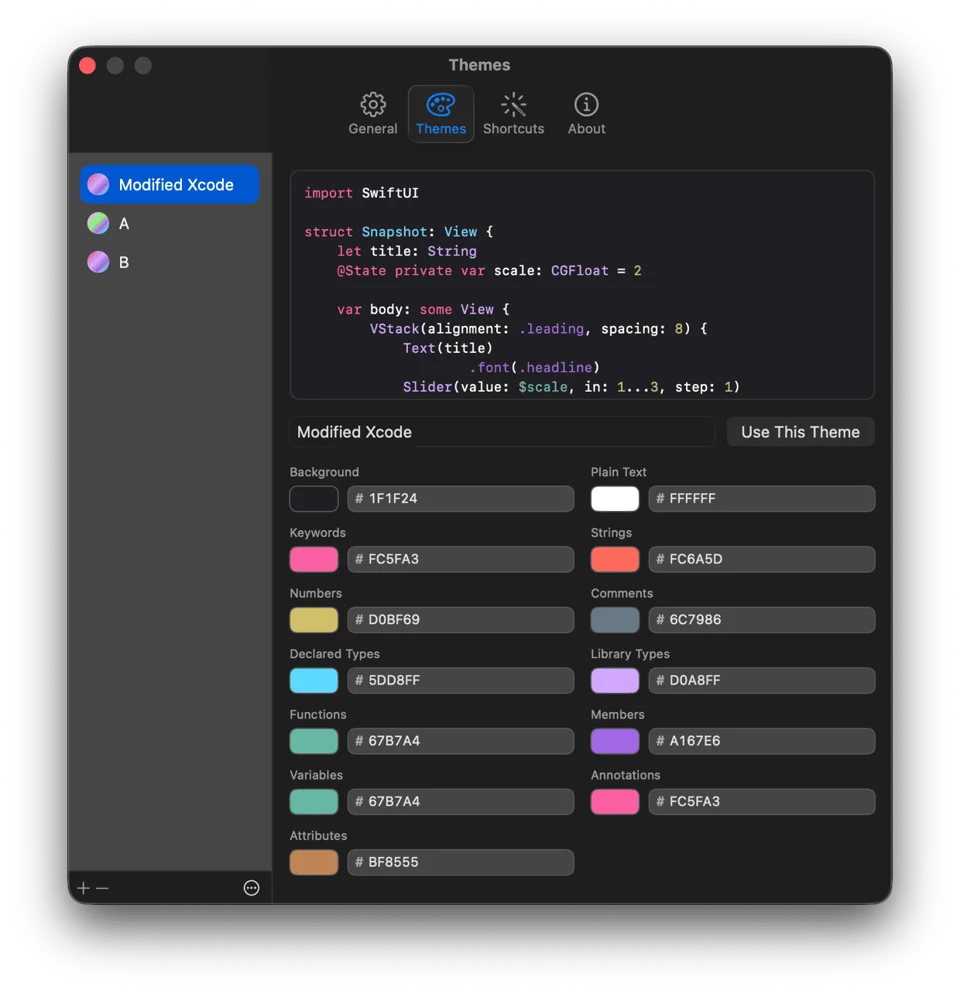Viewport: 960px width, 994px height.
Task: Click the Modified Xcode theme's color icon
Action: tap(98, 184)
